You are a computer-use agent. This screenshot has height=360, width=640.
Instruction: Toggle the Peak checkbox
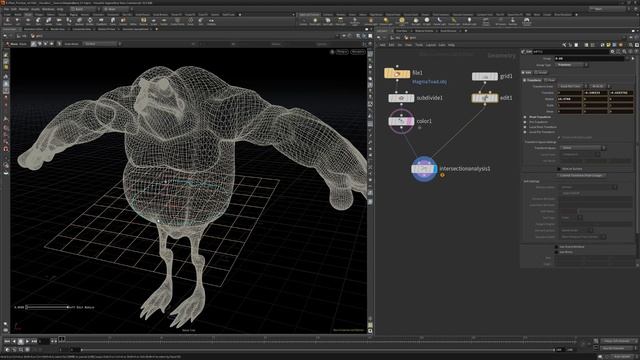[x=546, y=80]
